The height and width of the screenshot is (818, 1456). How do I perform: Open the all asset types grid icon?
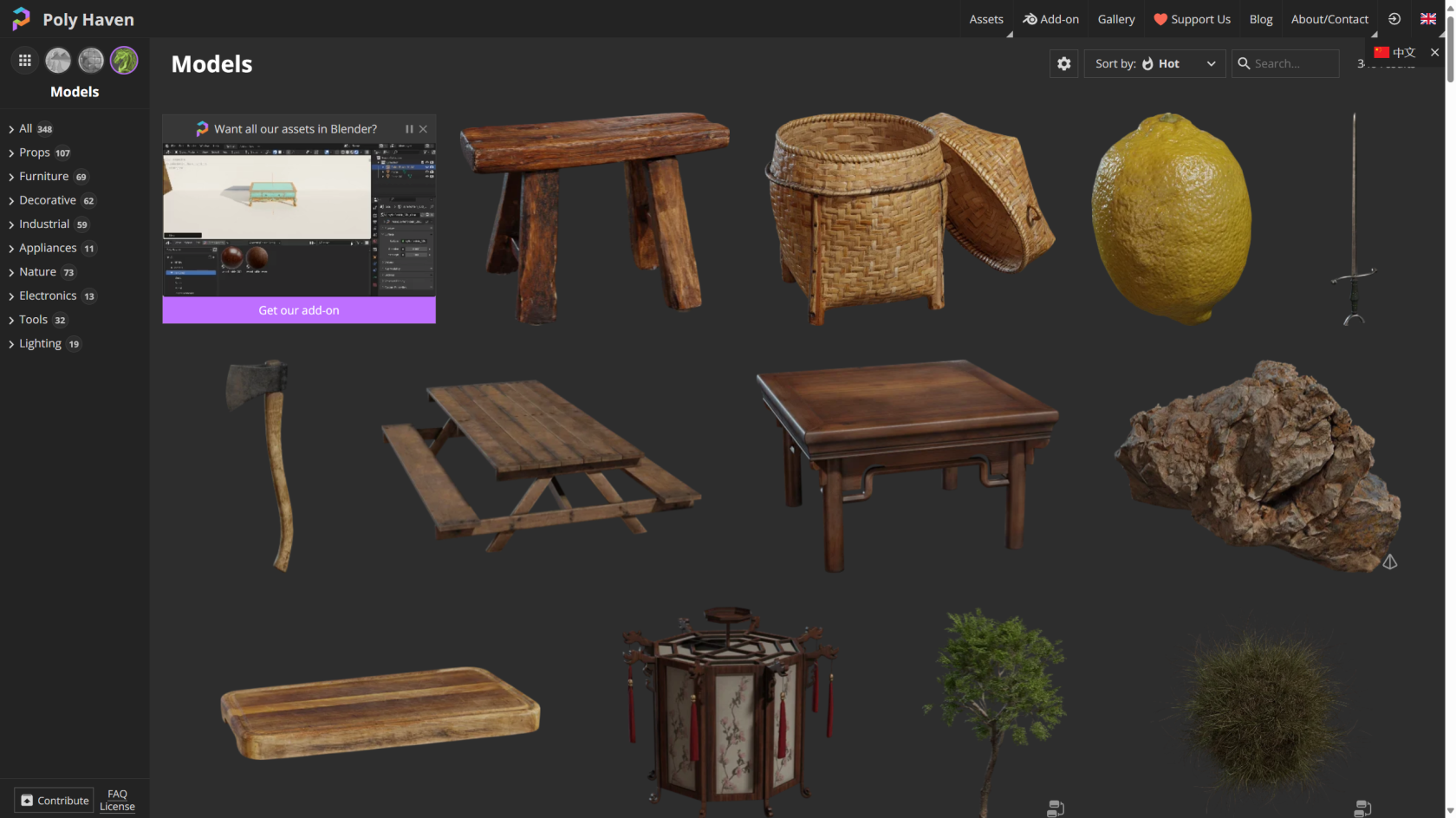coord(25,61)
